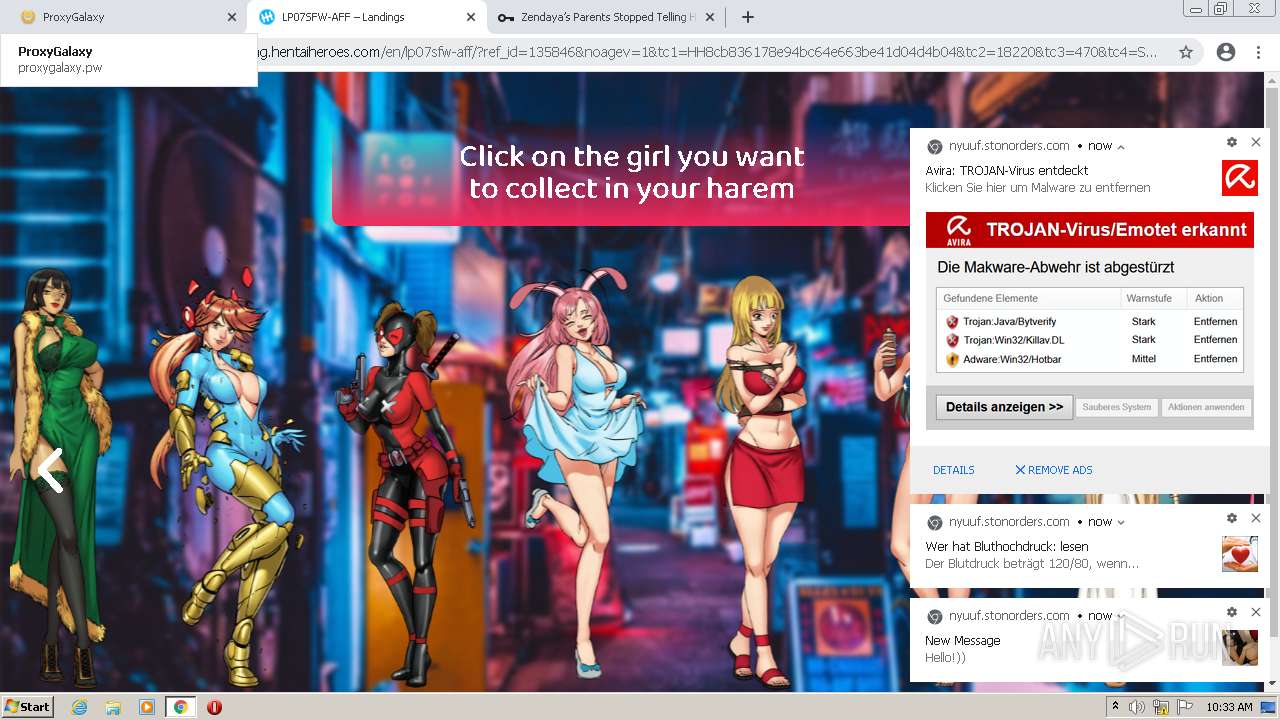Viewport: 1280px width, 720px height.
Task: Click Entfernen for Trojan:Java/Bytverify
Action: tap(1215, 322)
